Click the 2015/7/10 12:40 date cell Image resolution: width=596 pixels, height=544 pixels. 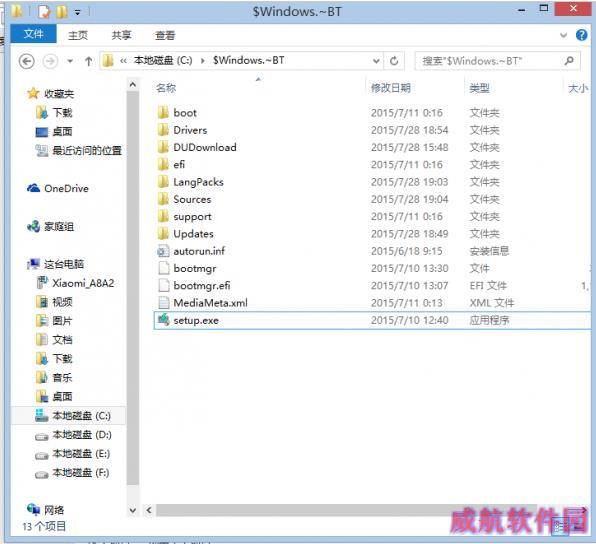coord(410,320)
